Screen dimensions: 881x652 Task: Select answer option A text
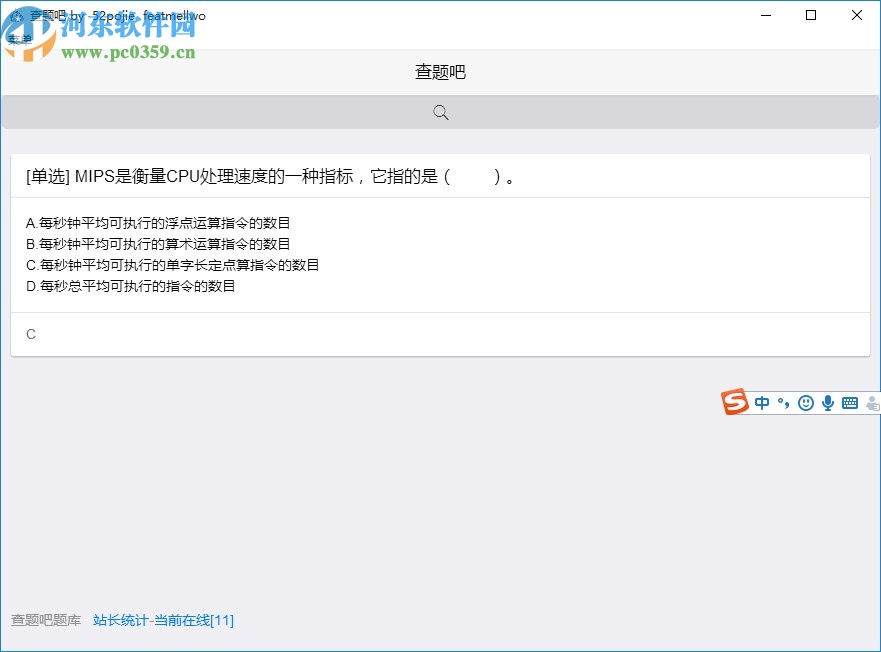pyautogui.click(x=158, y=223)
